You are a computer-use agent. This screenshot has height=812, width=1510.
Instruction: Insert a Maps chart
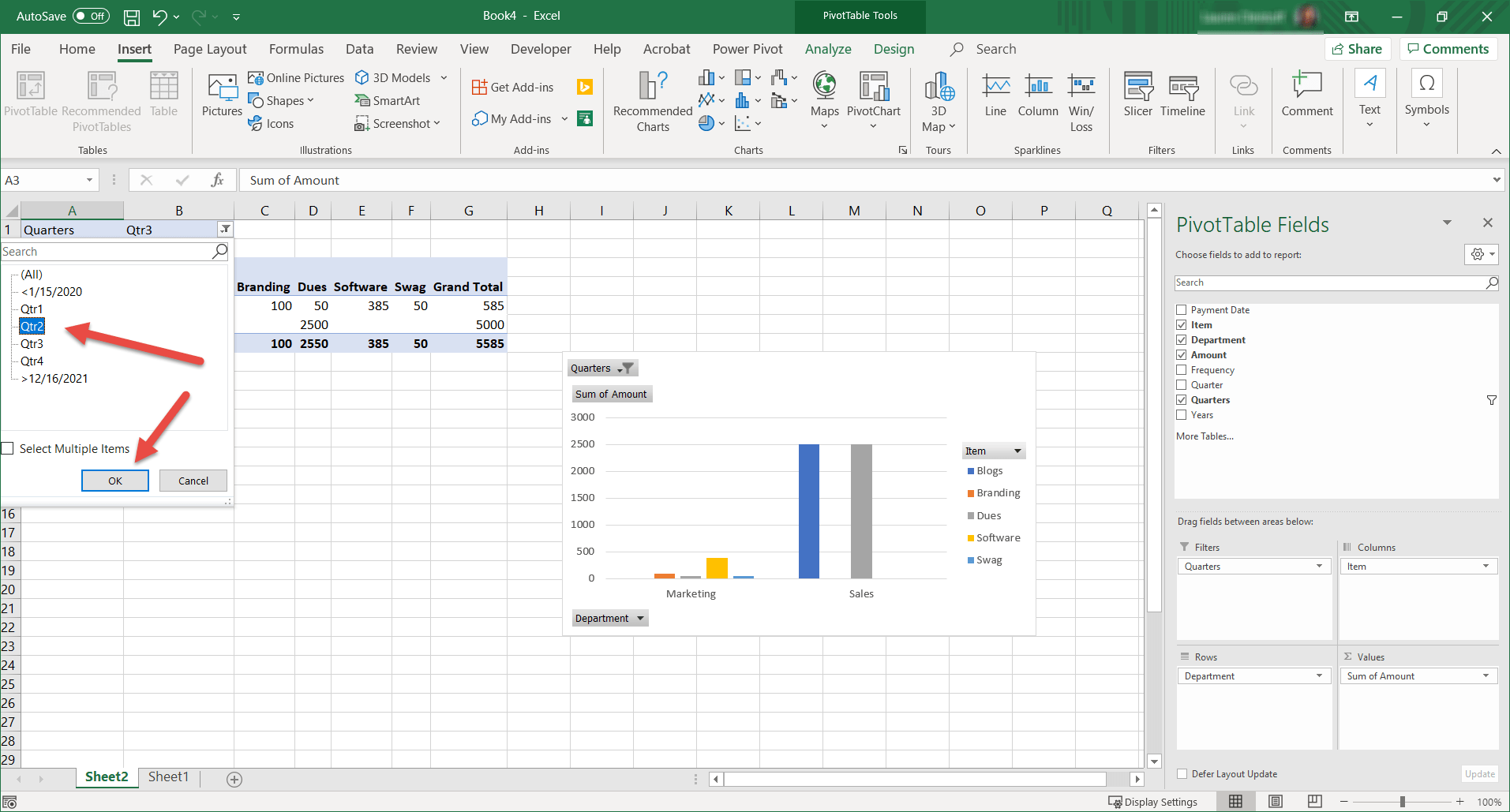point(825,100)
